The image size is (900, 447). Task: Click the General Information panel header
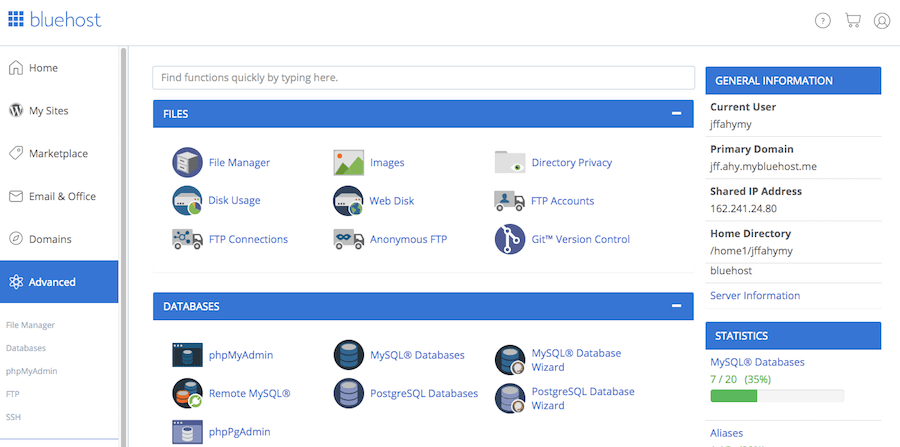click(793, 80)
